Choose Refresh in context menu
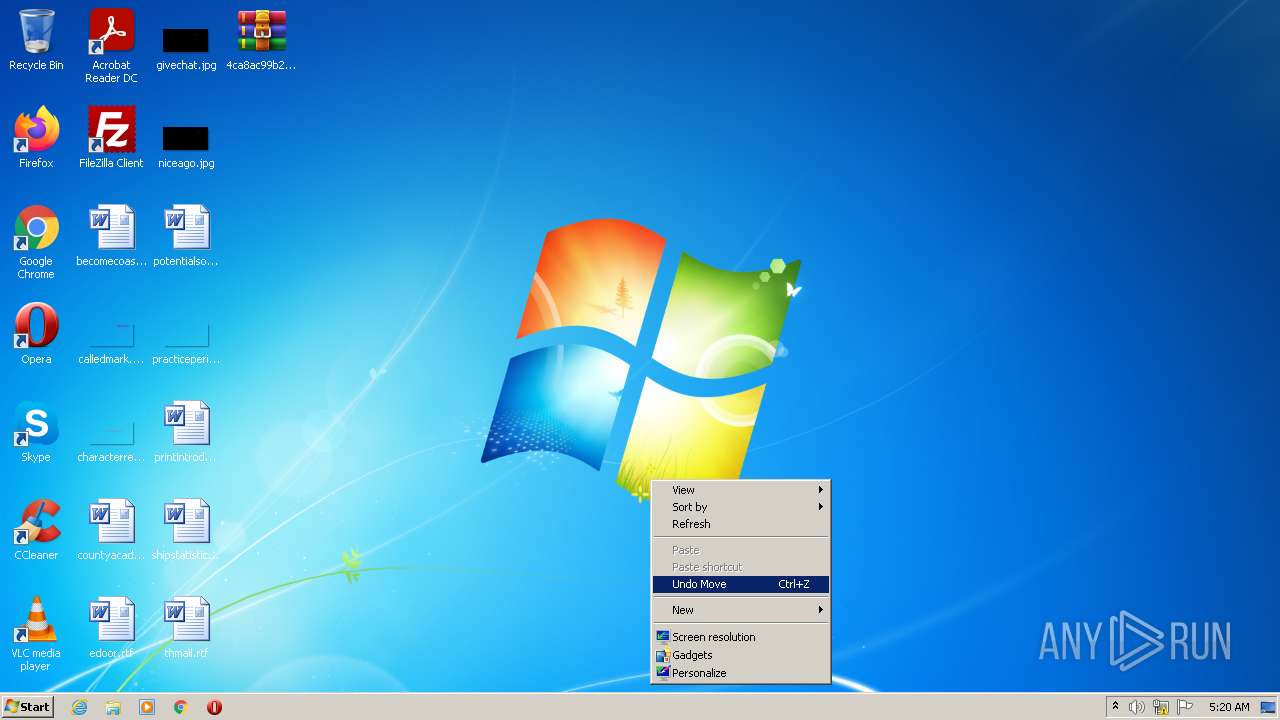Image resolution: width=1280 pixels, height=720 pixels. [740, 524]
